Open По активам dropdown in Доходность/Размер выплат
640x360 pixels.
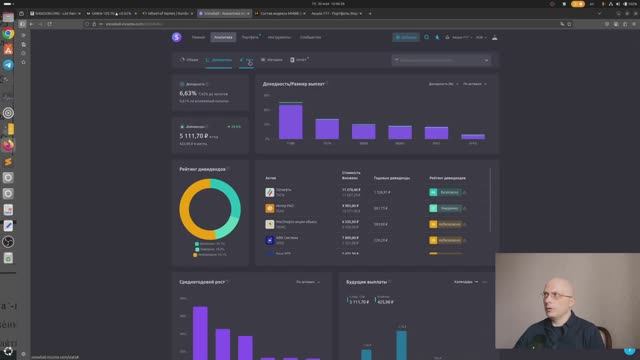click(475, 84)
